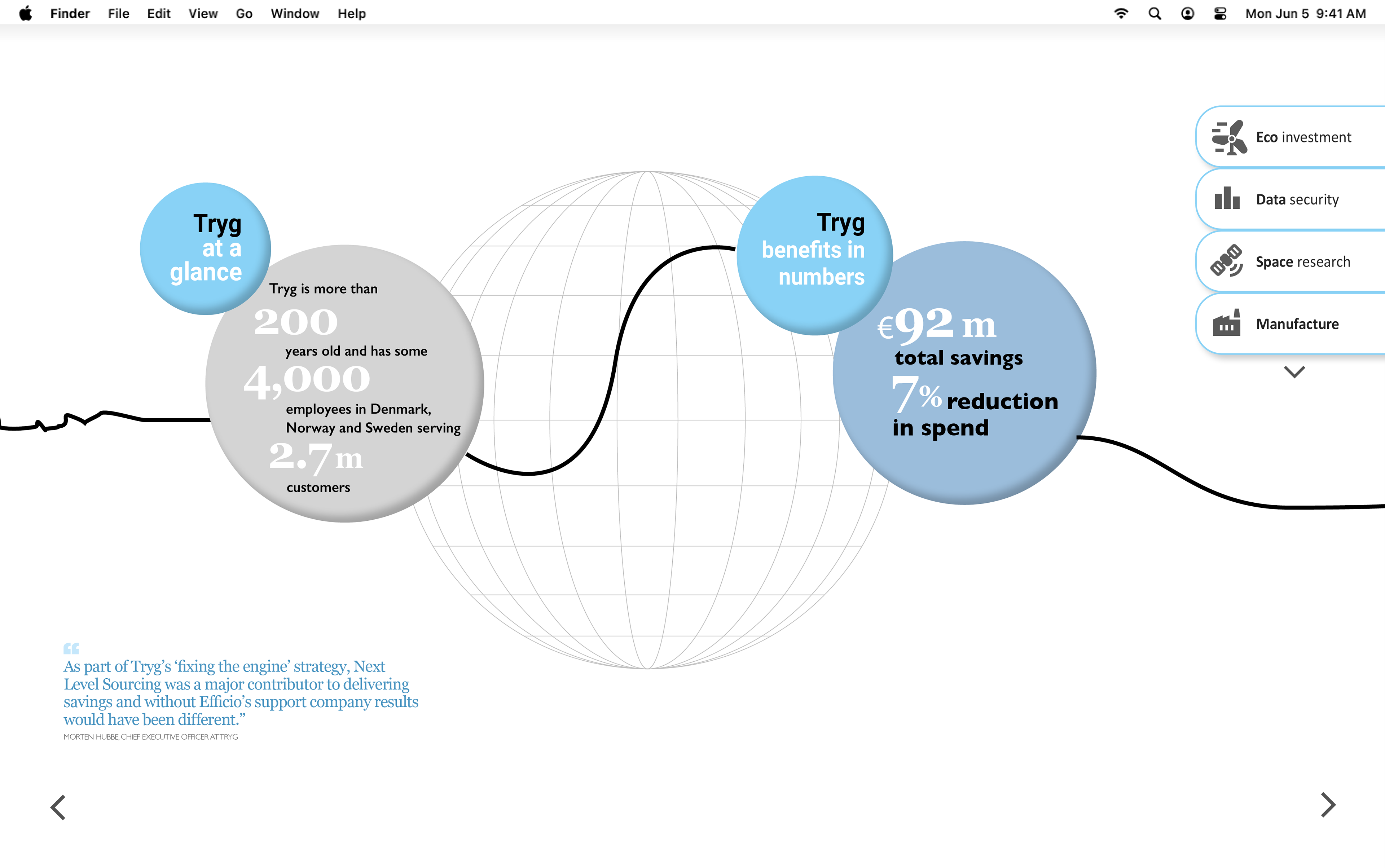Click the satellite Space research icon
This screenshot has width=1385, height=868.
pyautogui.click(x=1227, y=261)
